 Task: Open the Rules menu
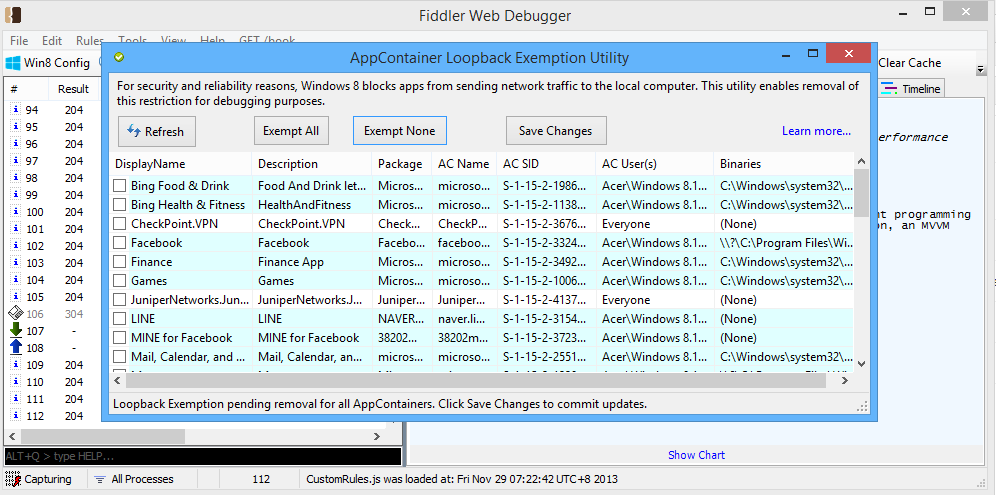click(90, 41)
